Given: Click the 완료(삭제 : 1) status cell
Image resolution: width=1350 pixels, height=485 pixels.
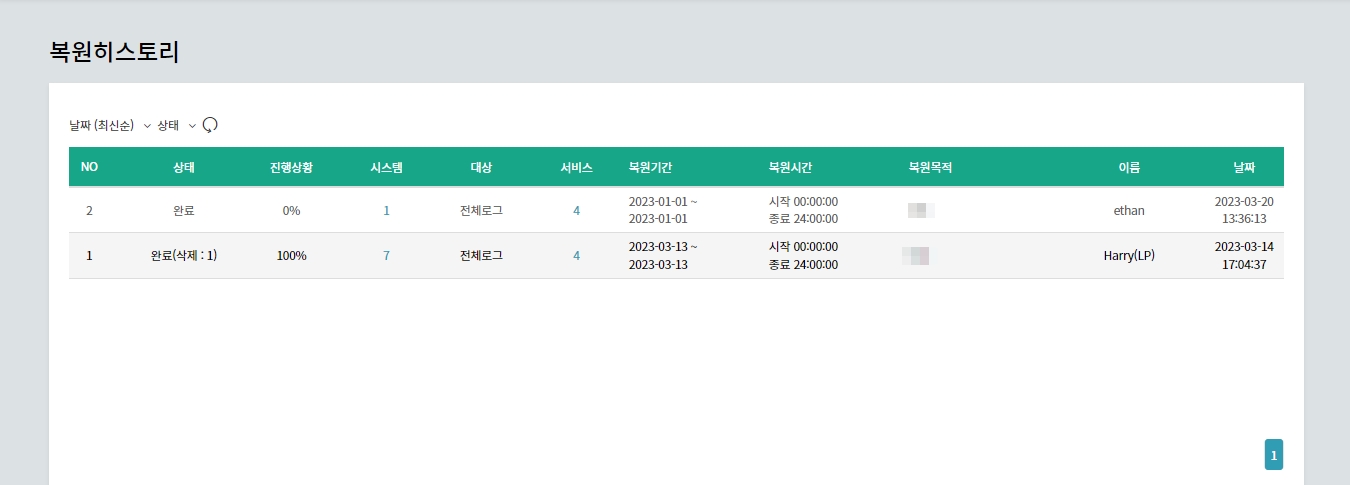Looking at the screenshot, I should (x=184, y=256).
